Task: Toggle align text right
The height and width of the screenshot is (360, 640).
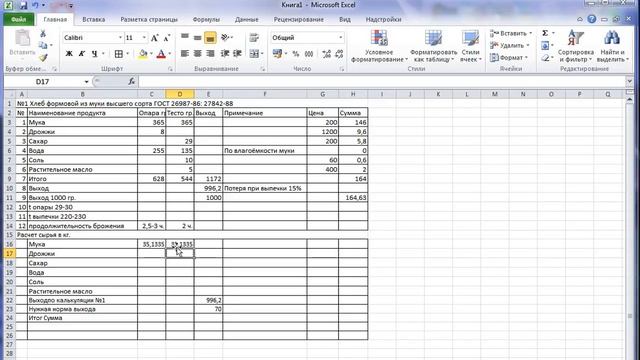Action: [x=210, y=53]
